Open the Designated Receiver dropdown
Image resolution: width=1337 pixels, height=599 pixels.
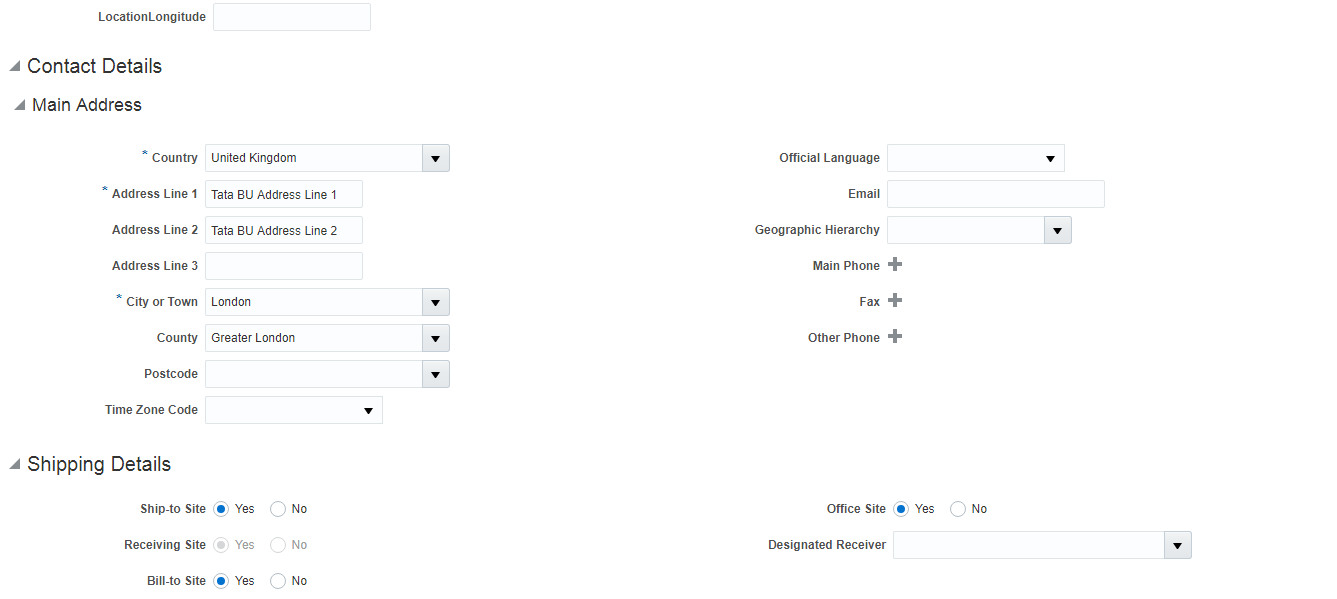tap(1178, 545)
